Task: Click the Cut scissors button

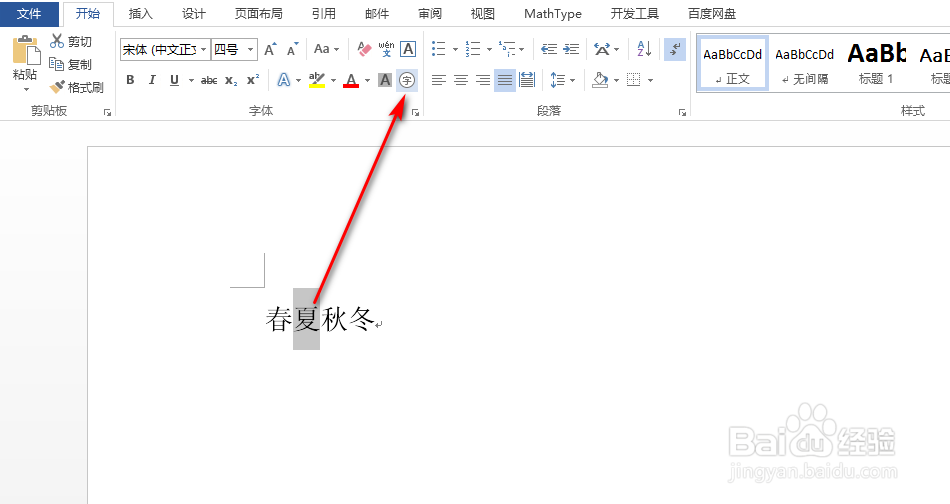Action: click(x=70, y=41)
